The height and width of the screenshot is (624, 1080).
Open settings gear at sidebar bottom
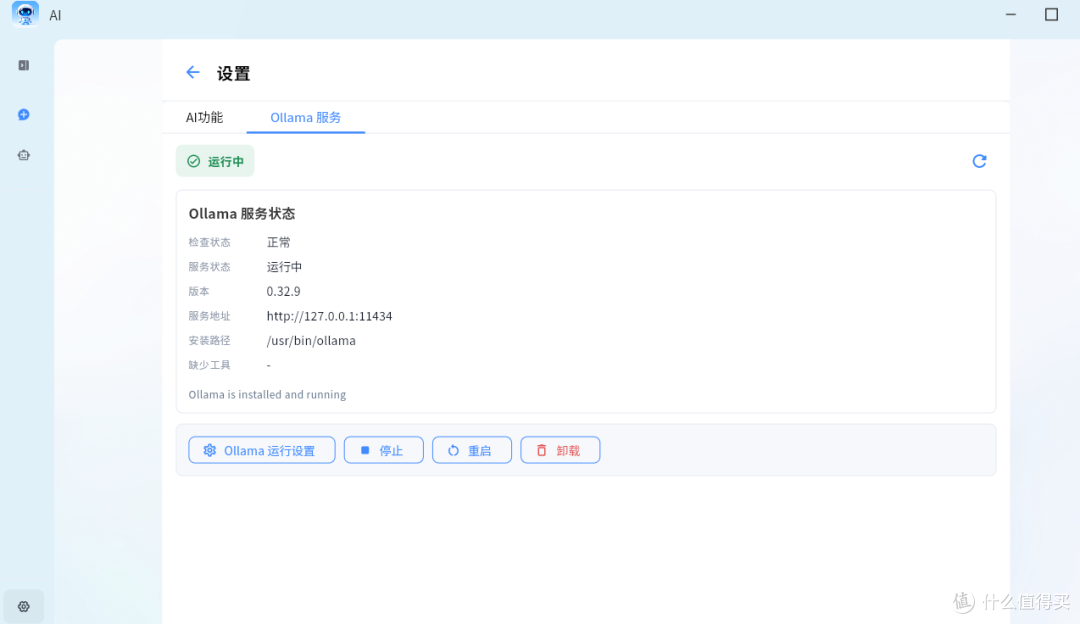pos(23,606)
